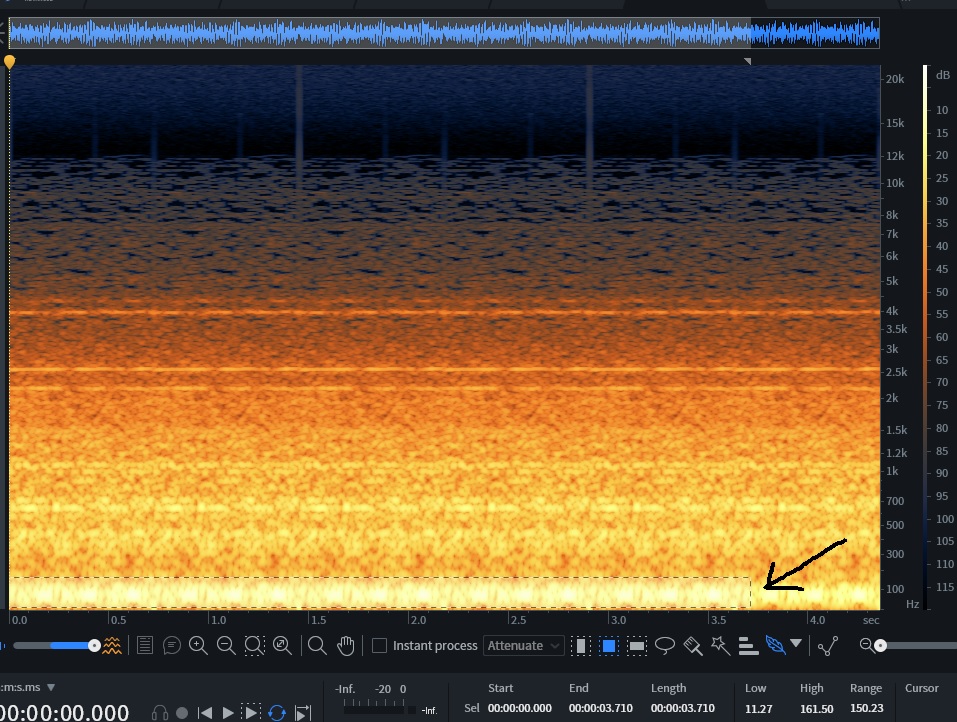
Task: Click the waveform overview strip at top
Action: pos(444,33)
